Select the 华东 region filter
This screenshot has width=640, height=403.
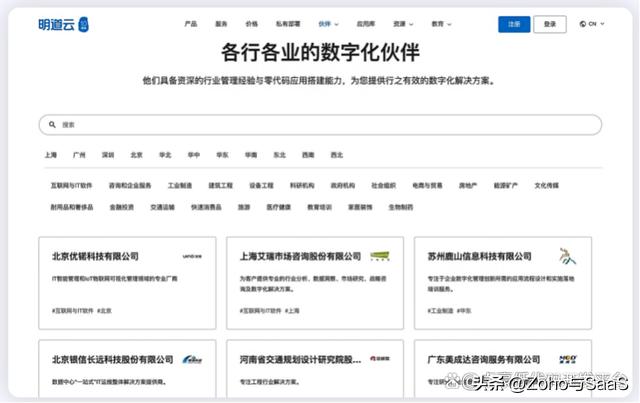222,155
